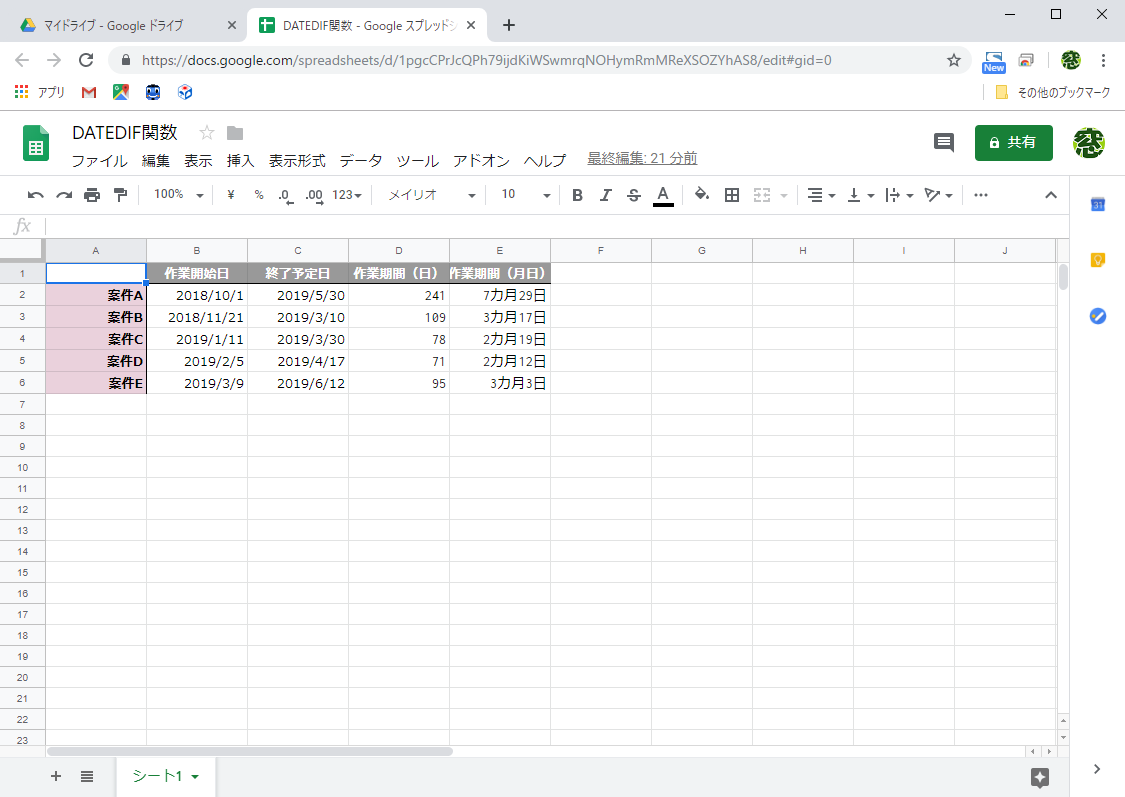This screenshot has width=1125, height=797.
Task: Toggle italic formatting
Action: point(605,194)
